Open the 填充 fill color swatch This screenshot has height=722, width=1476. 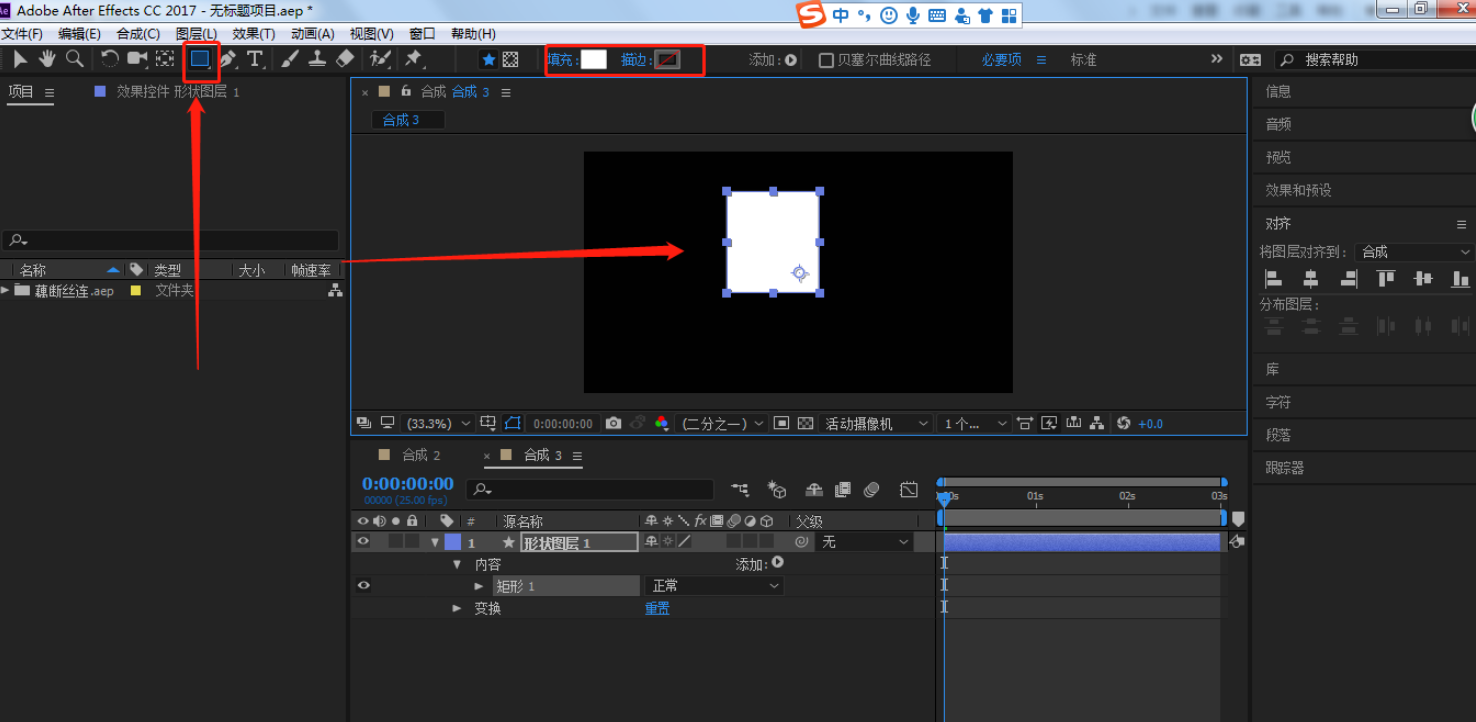click(x=594, y=59)
